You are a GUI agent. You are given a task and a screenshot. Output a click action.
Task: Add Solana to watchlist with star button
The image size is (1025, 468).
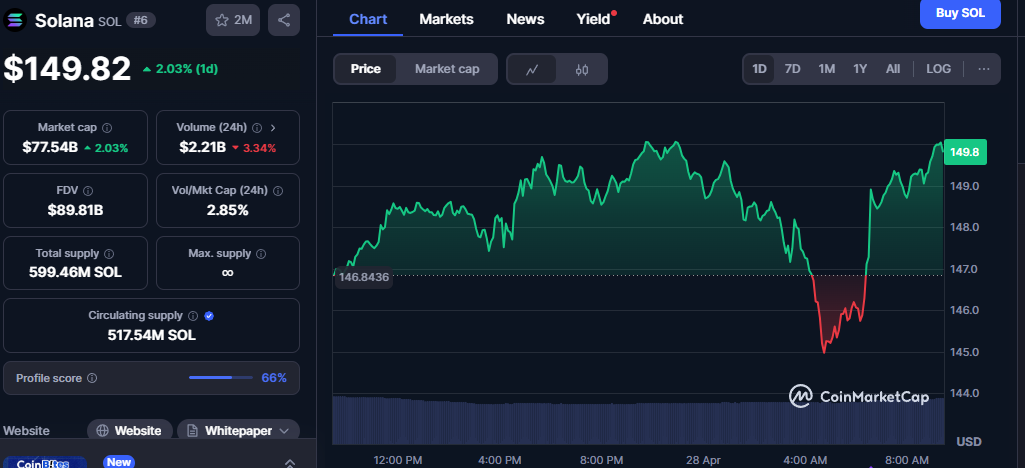click(233, 20)
